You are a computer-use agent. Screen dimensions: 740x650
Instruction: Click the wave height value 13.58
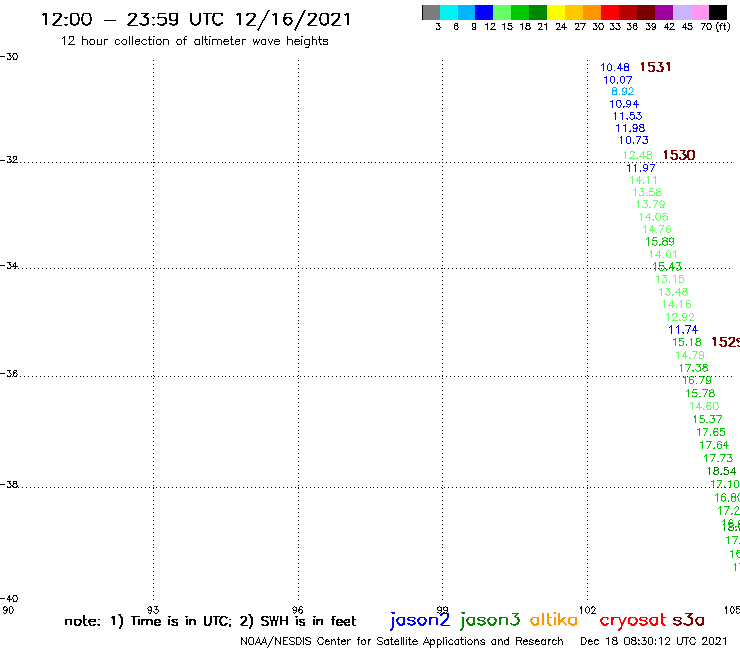pyautogui.click(x=647, y=192)
